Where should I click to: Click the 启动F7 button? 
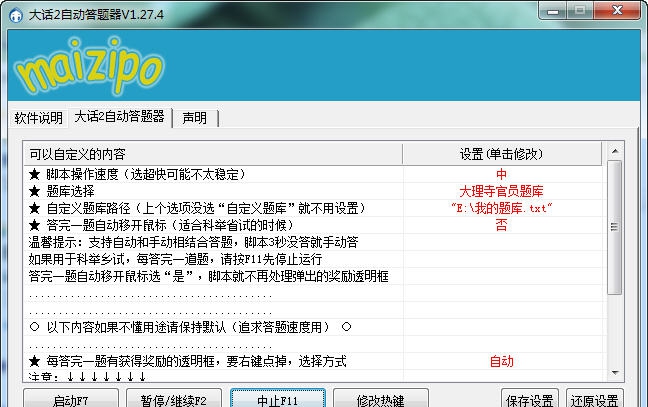[x=71, y=400]
